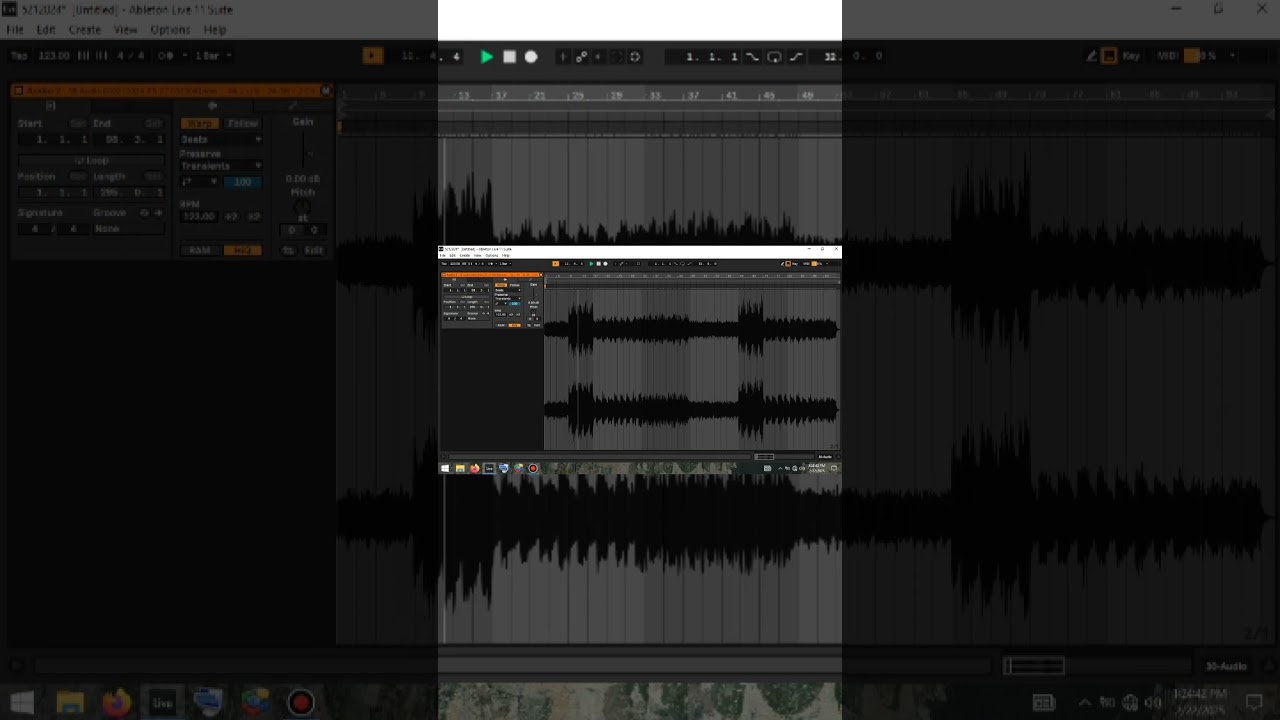Open the File menu

coord(15,30)
